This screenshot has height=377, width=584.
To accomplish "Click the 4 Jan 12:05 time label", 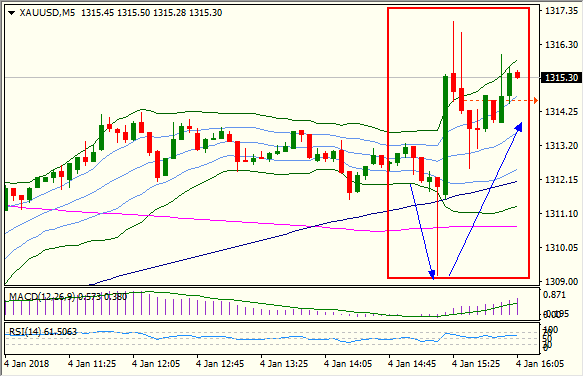I will coord(156,364).
